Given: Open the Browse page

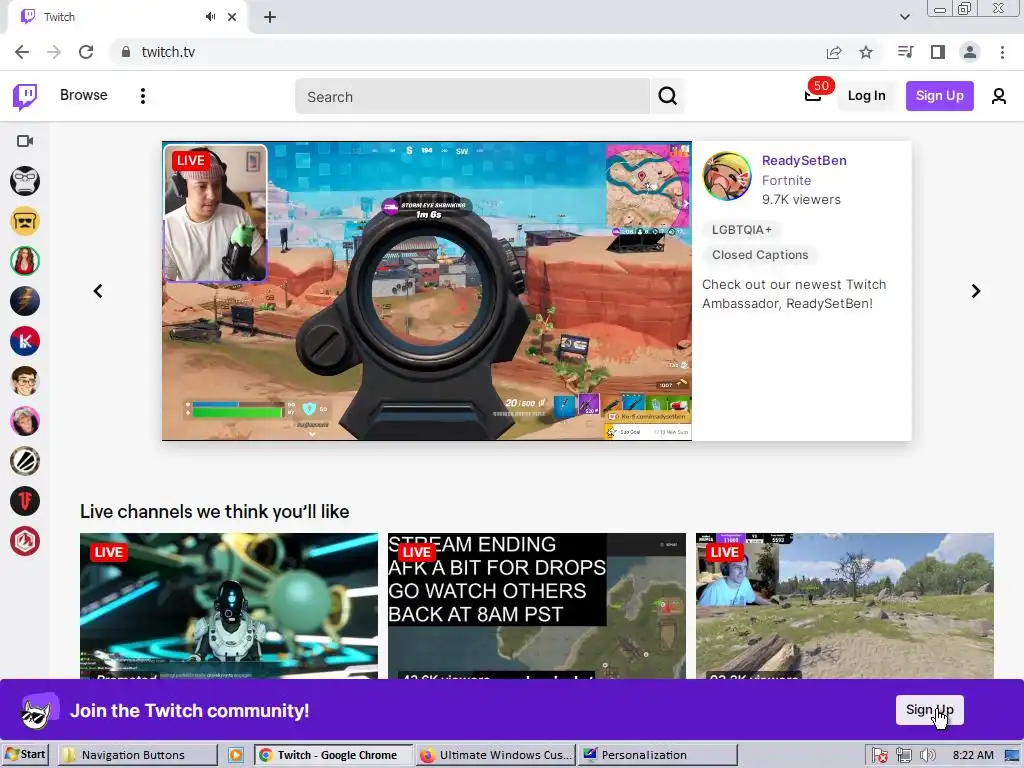Looking at the screenshot, I should coord(84,95).
